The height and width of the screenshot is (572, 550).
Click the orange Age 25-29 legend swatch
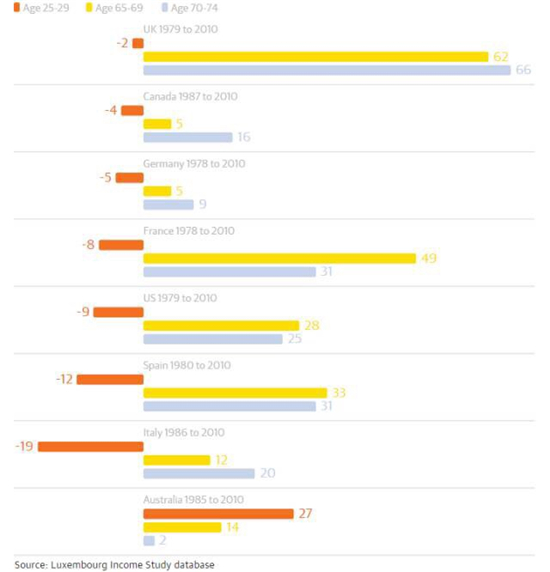click(x=17, y=7)
